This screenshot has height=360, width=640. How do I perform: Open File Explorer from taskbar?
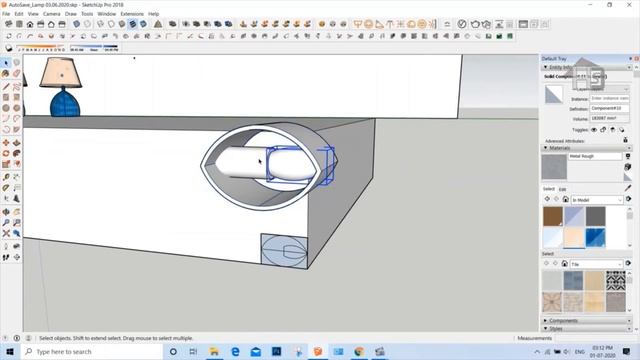tap(214, 351)
